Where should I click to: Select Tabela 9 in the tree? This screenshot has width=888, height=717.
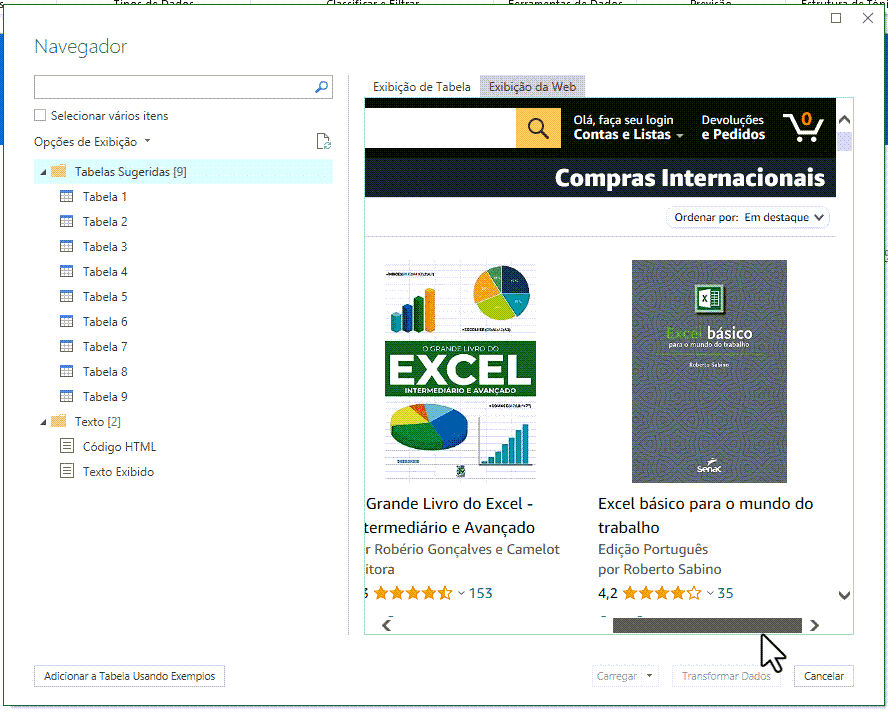[x=105, y=396]
